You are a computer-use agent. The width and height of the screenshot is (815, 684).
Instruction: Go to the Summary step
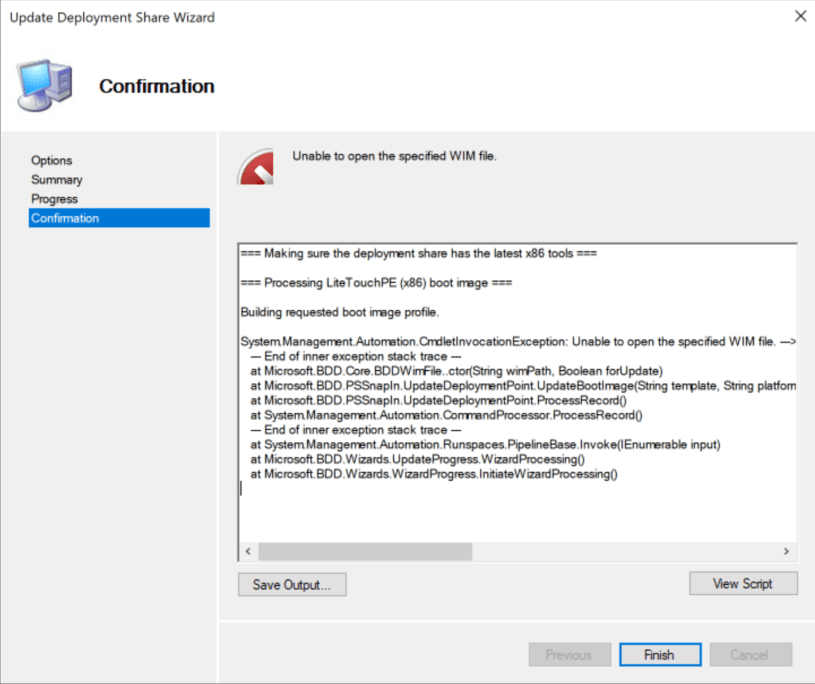click(x=56, y=180)
